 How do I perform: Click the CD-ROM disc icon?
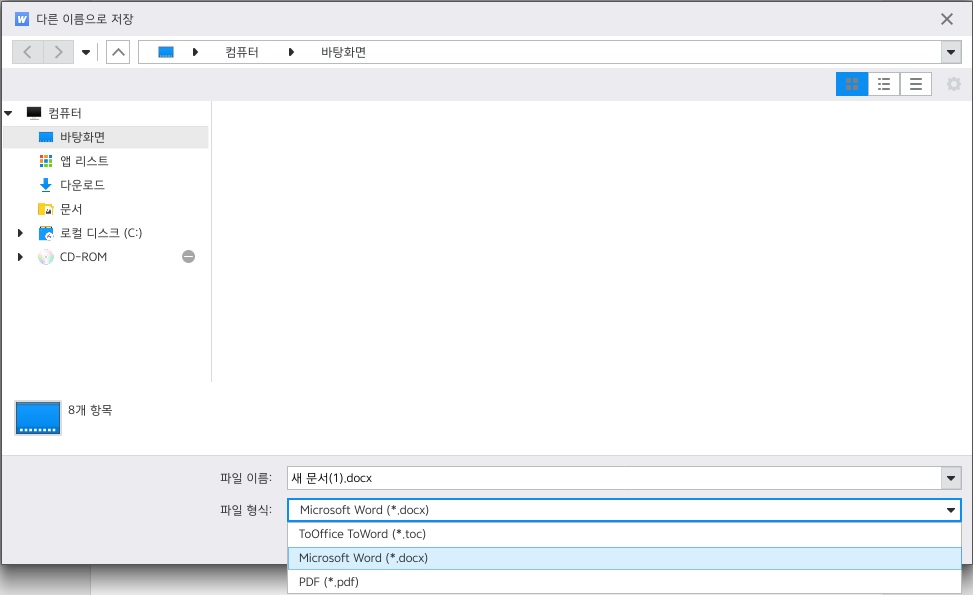[x=46, y=257]
